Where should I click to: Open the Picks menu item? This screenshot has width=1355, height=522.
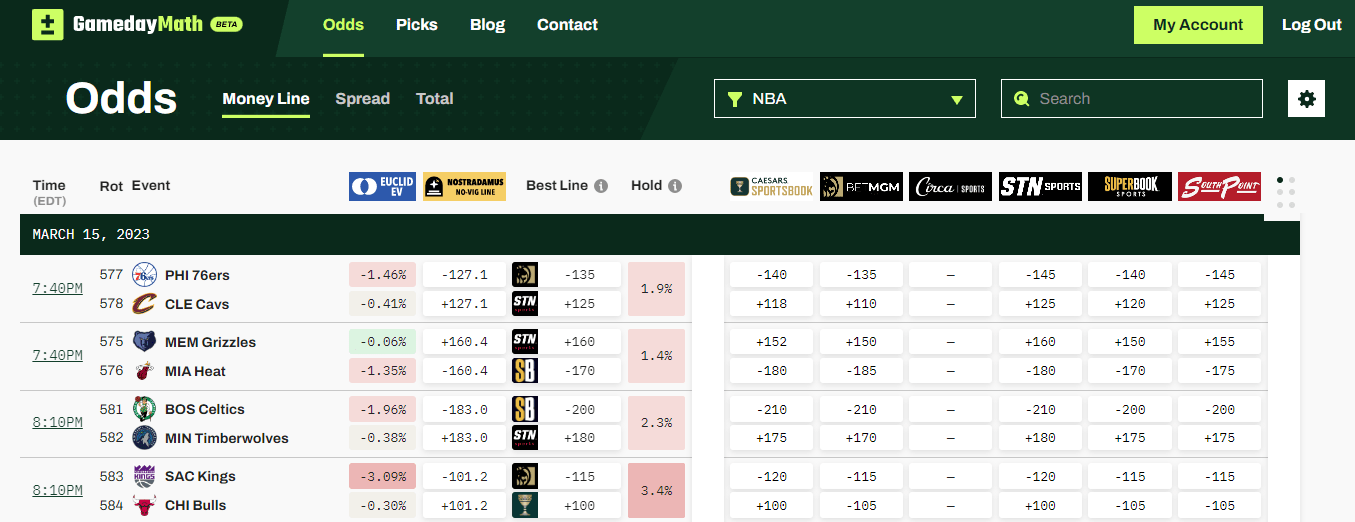pyautogui.click(x=416, y=25)
